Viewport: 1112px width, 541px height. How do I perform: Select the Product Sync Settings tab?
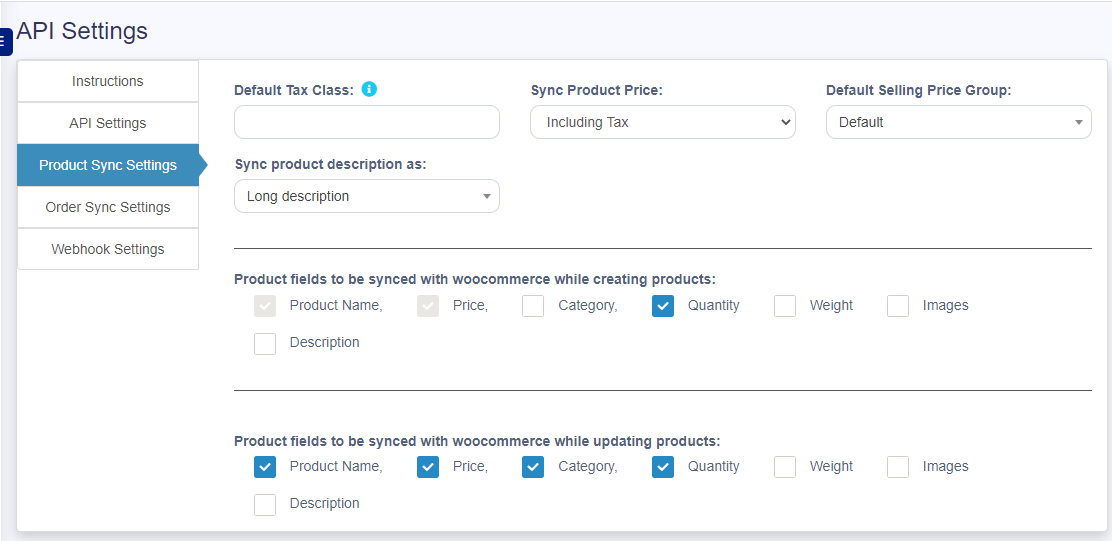pos(108,165)
